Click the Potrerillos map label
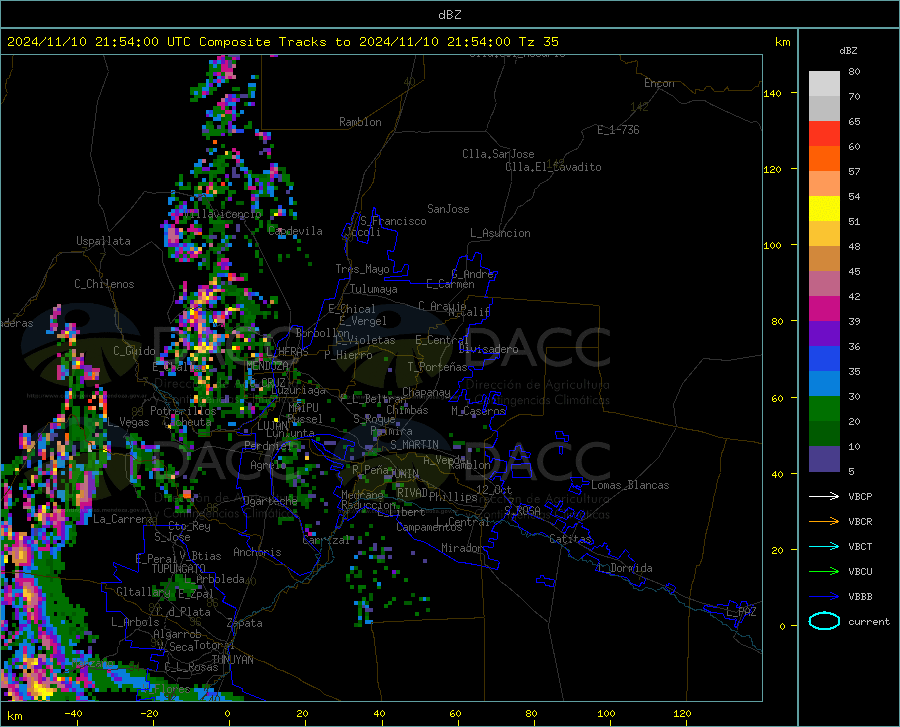 pos(183,411)
